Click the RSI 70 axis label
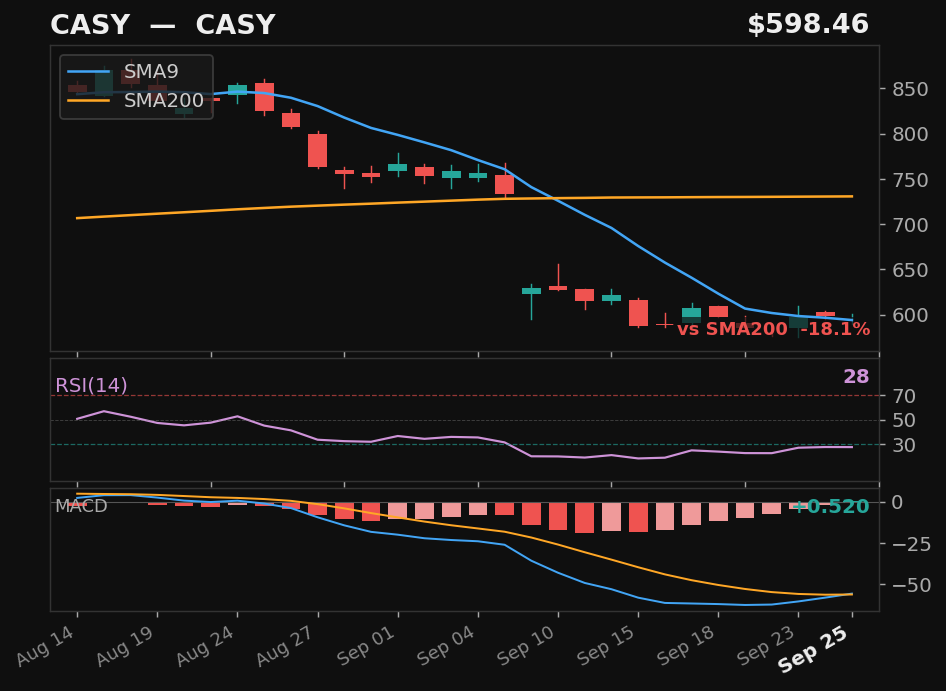 [x=904, y=396]
